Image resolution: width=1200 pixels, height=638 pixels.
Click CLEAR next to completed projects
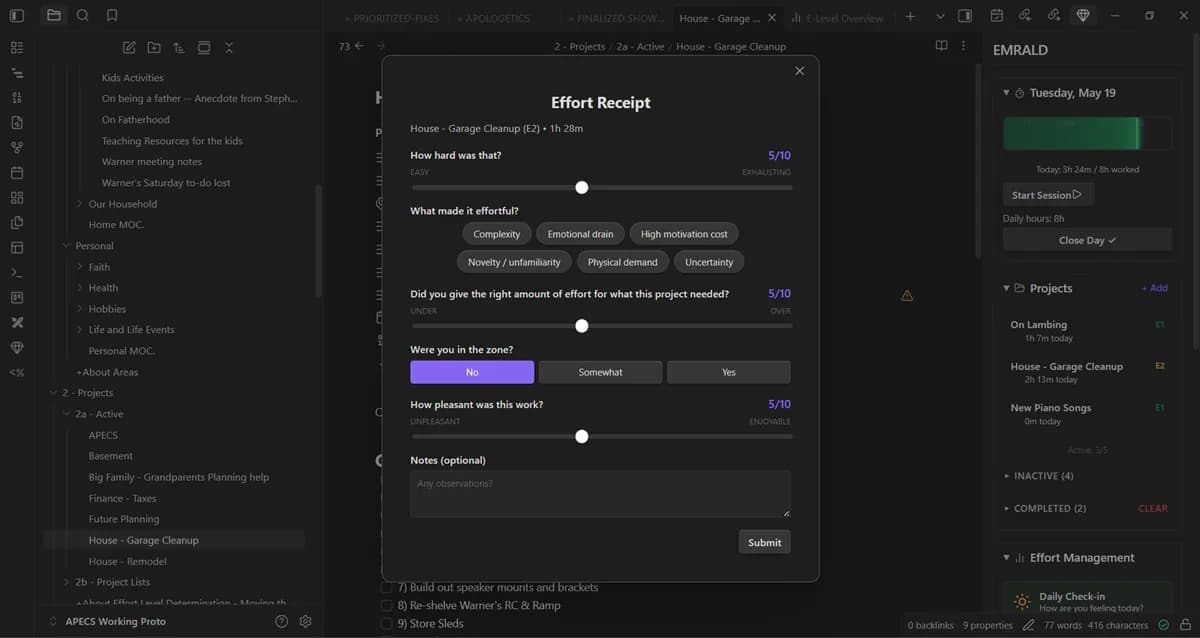point(1152,508)
